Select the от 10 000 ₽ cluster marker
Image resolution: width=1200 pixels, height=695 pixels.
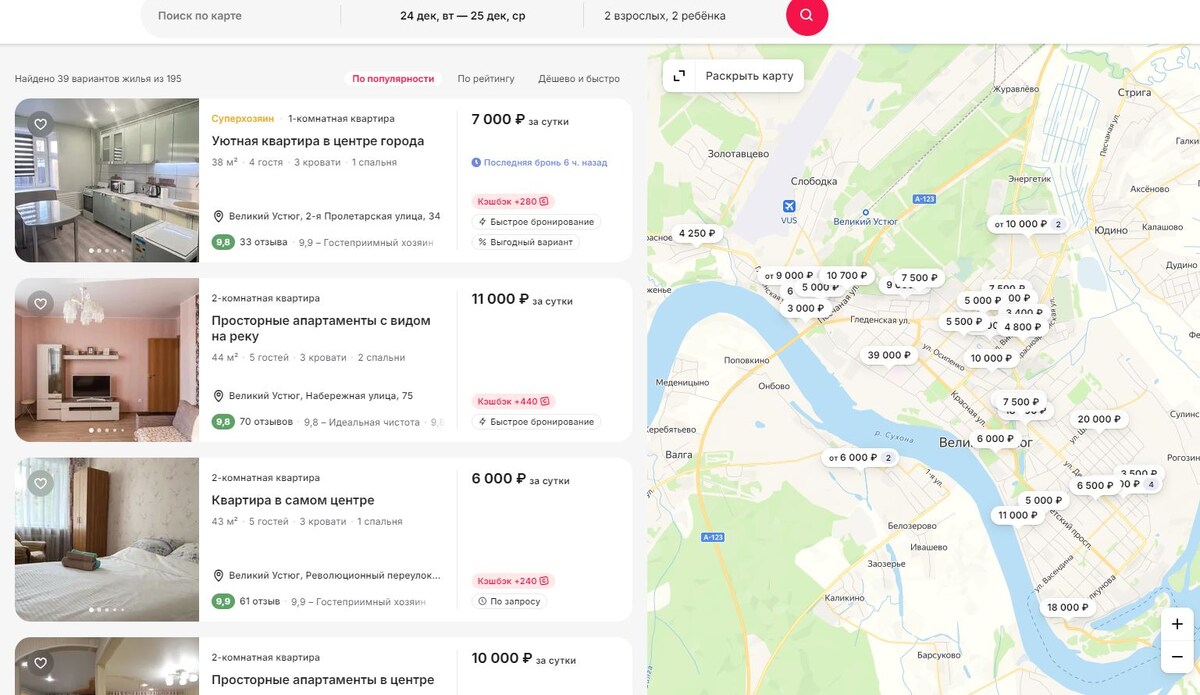tap(1026, 224)
